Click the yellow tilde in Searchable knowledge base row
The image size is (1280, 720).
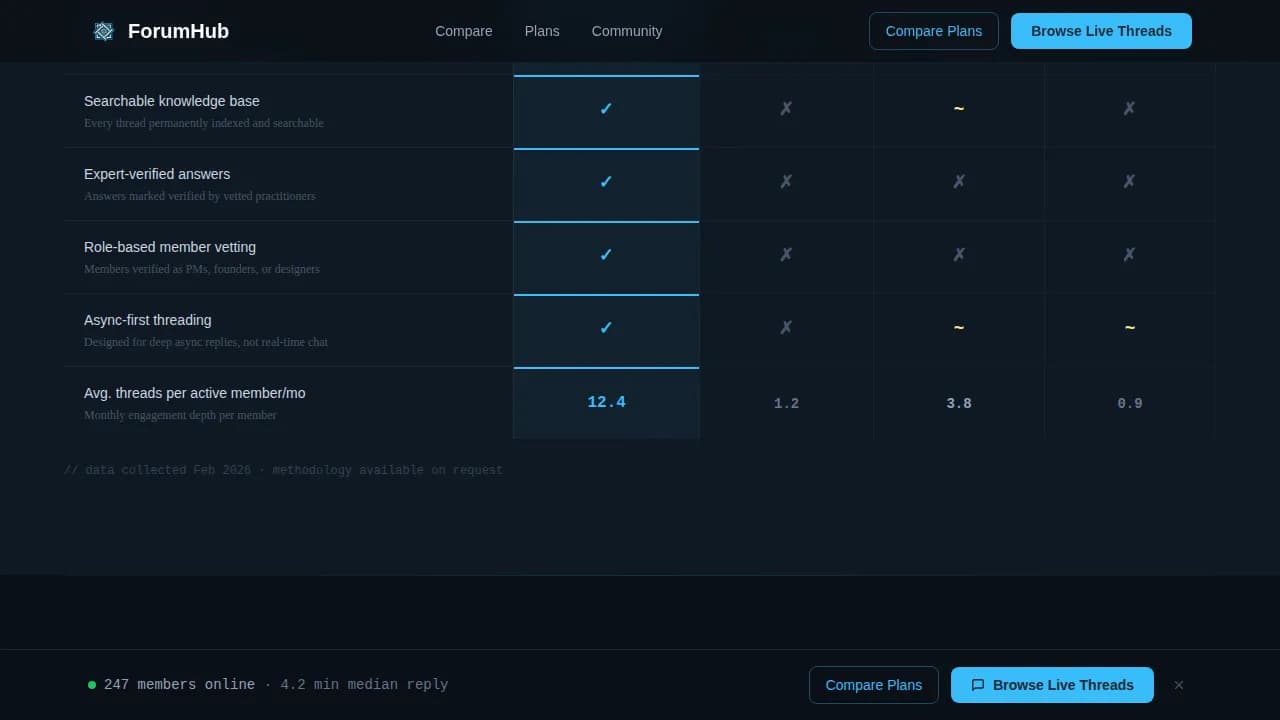pos(958,108)
